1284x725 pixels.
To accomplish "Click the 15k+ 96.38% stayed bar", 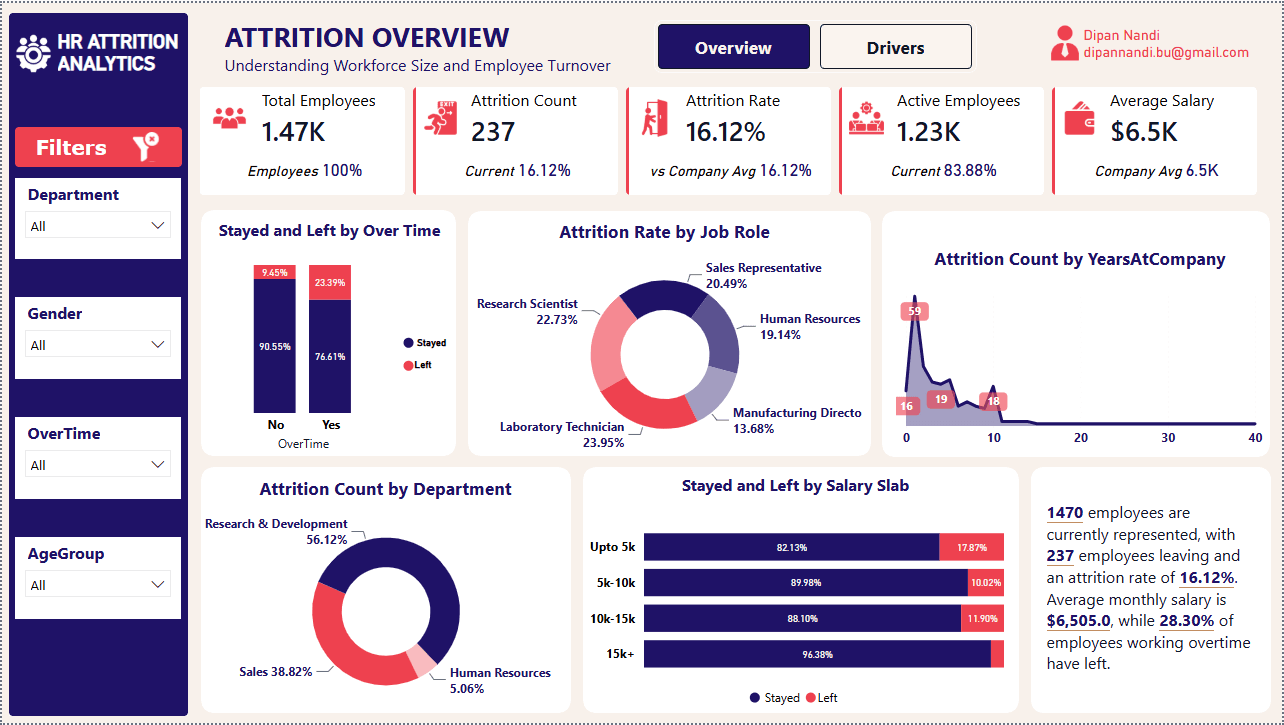I will point(817,655).
